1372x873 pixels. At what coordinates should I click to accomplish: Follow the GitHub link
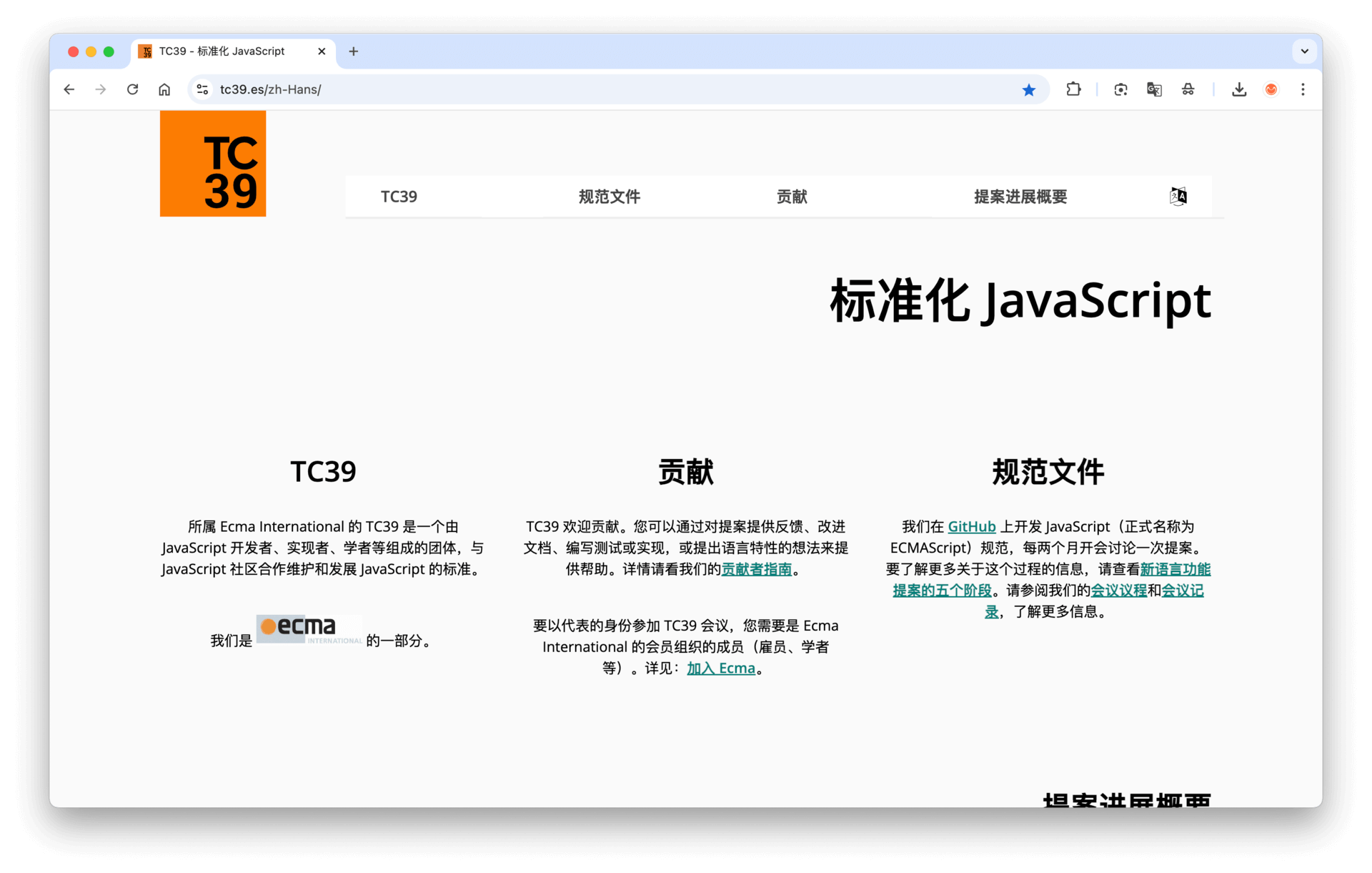click(971, 527)
